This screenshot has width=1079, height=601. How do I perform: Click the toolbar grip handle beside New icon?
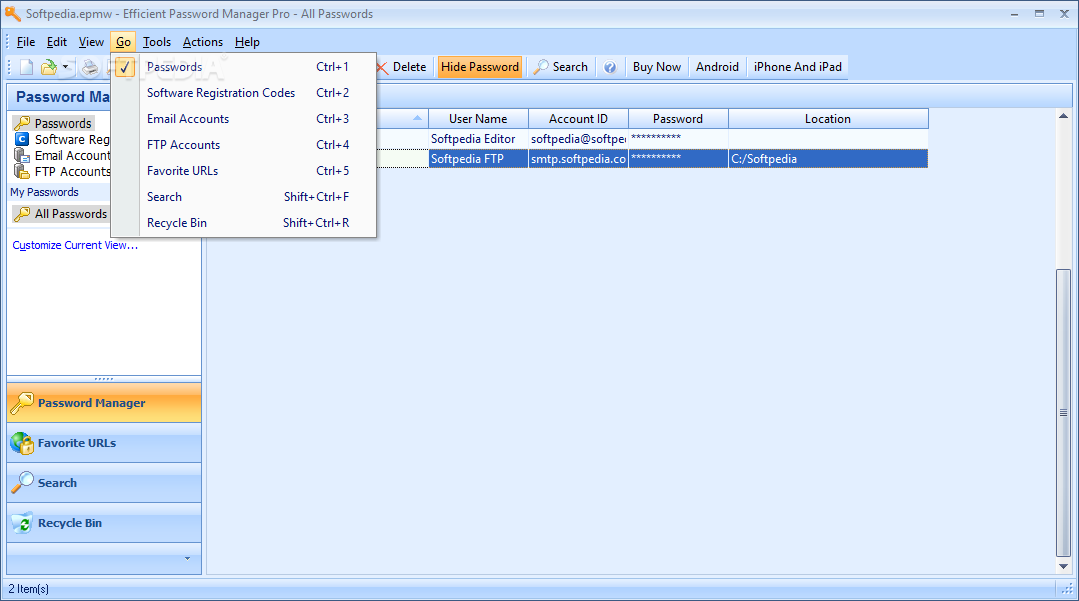9,67
